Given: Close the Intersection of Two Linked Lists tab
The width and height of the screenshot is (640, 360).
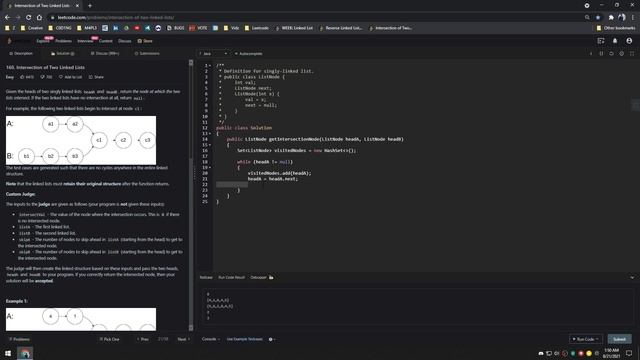Looking at the screenshot, I should (x=77, y=6).
